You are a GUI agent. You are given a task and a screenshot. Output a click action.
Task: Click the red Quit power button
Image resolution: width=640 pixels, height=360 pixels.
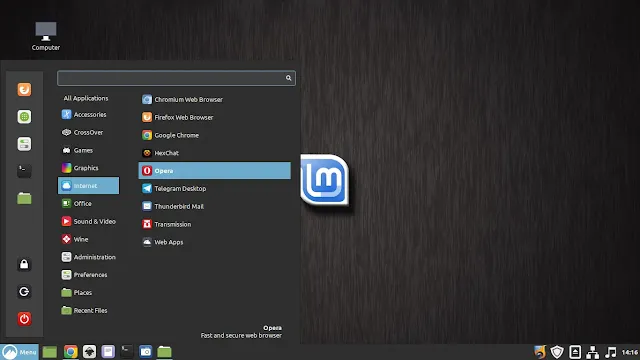tap(24, 319)
